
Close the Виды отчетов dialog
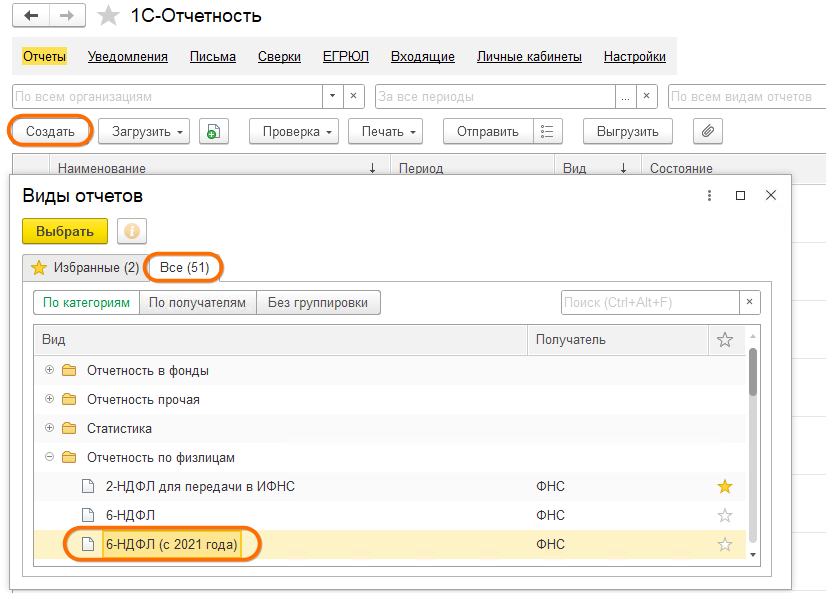point(771,195)
